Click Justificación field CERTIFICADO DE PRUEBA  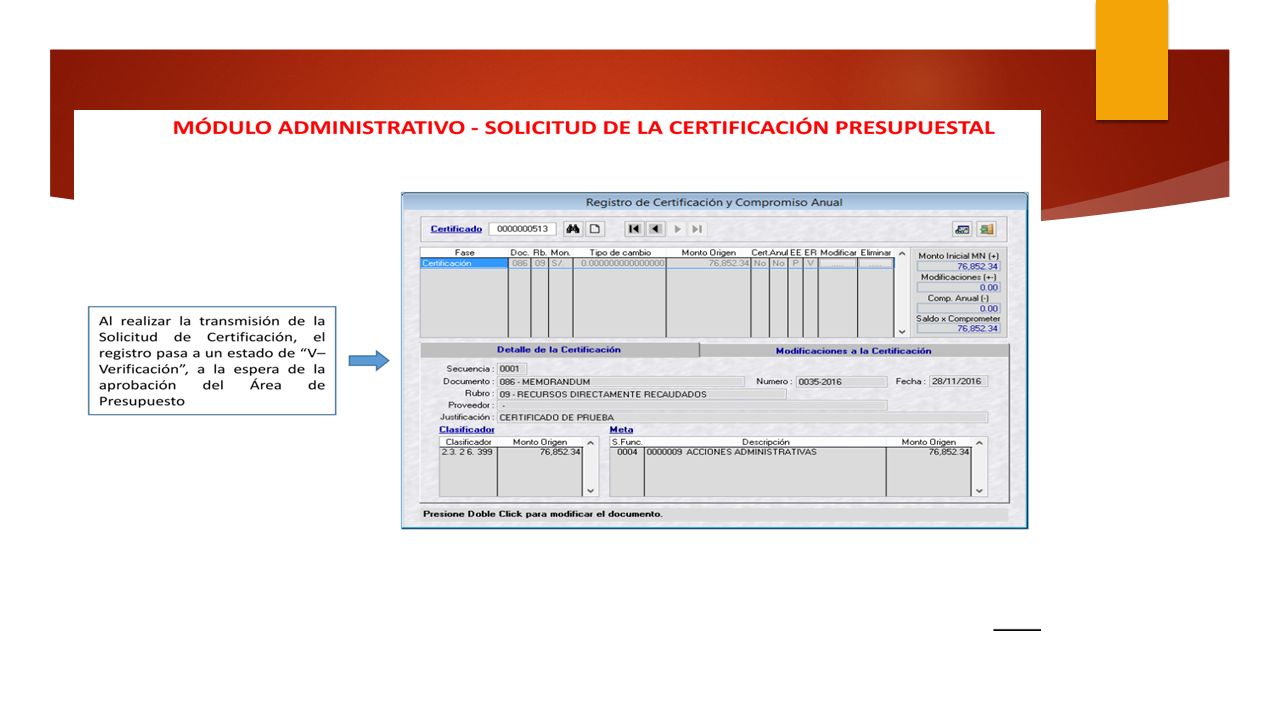coord(742,417)
